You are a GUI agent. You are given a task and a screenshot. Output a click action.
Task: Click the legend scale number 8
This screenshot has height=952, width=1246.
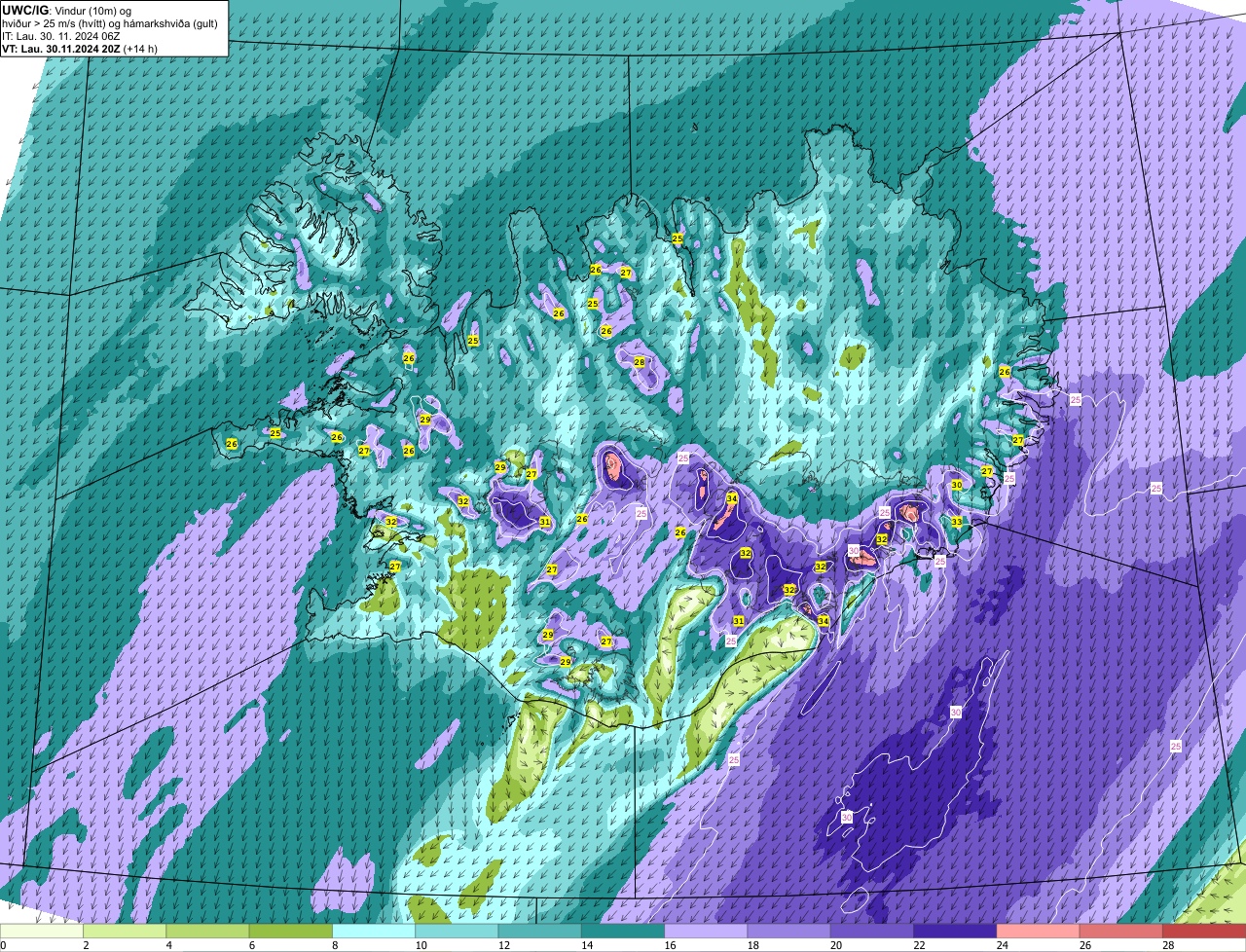(335, 945)
